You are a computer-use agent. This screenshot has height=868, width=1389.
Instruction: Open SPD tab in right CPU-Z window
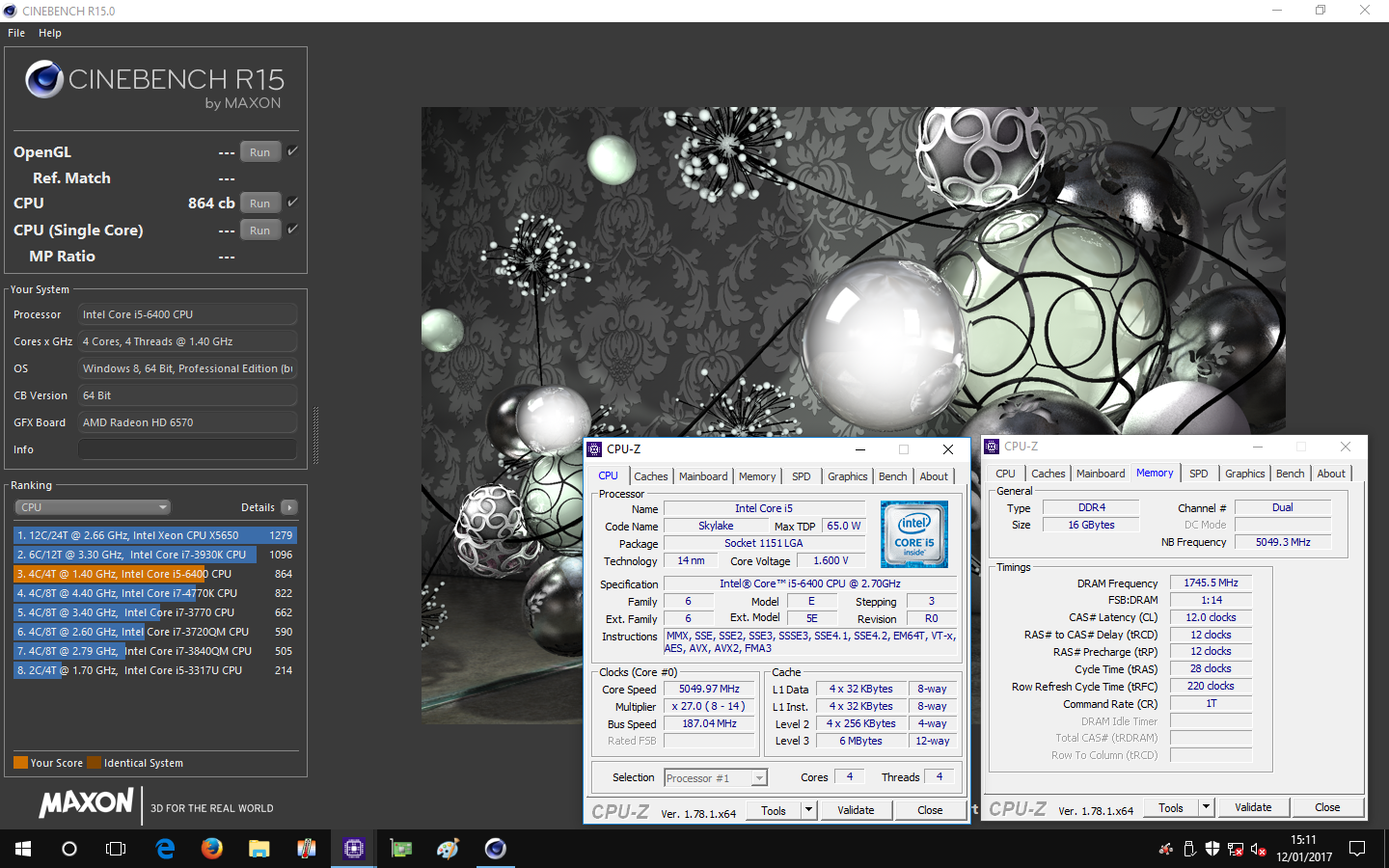[x=1199, y=474]
